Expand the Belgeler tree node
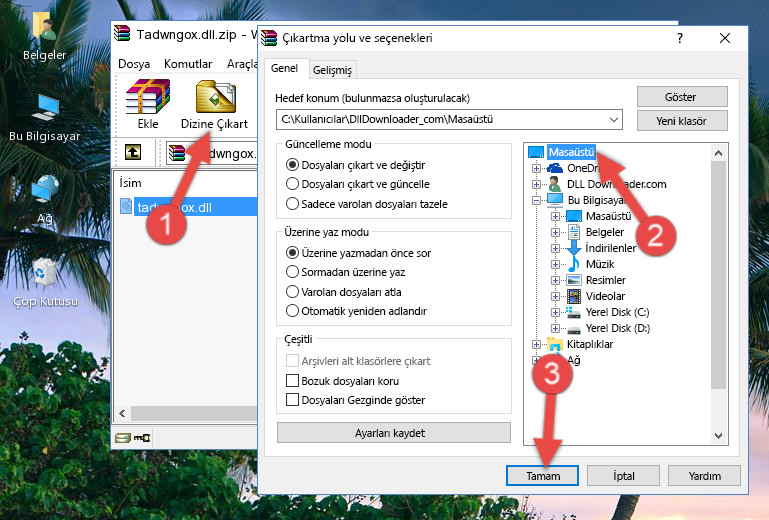Viewport: 769px width, 520px height. 555,232
